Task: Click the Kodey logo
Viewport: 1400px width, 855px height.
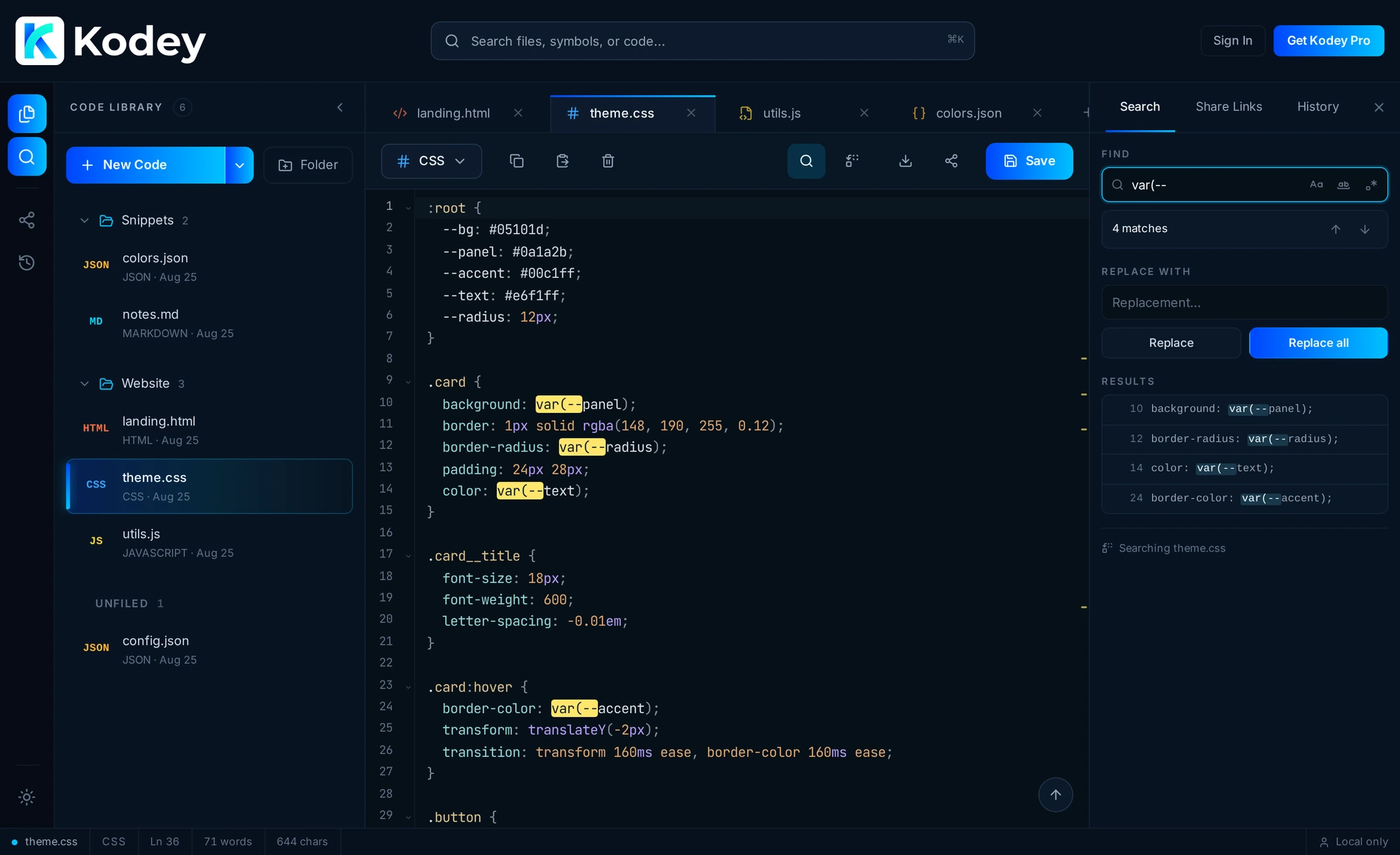Action: click(x=111, y=41)
